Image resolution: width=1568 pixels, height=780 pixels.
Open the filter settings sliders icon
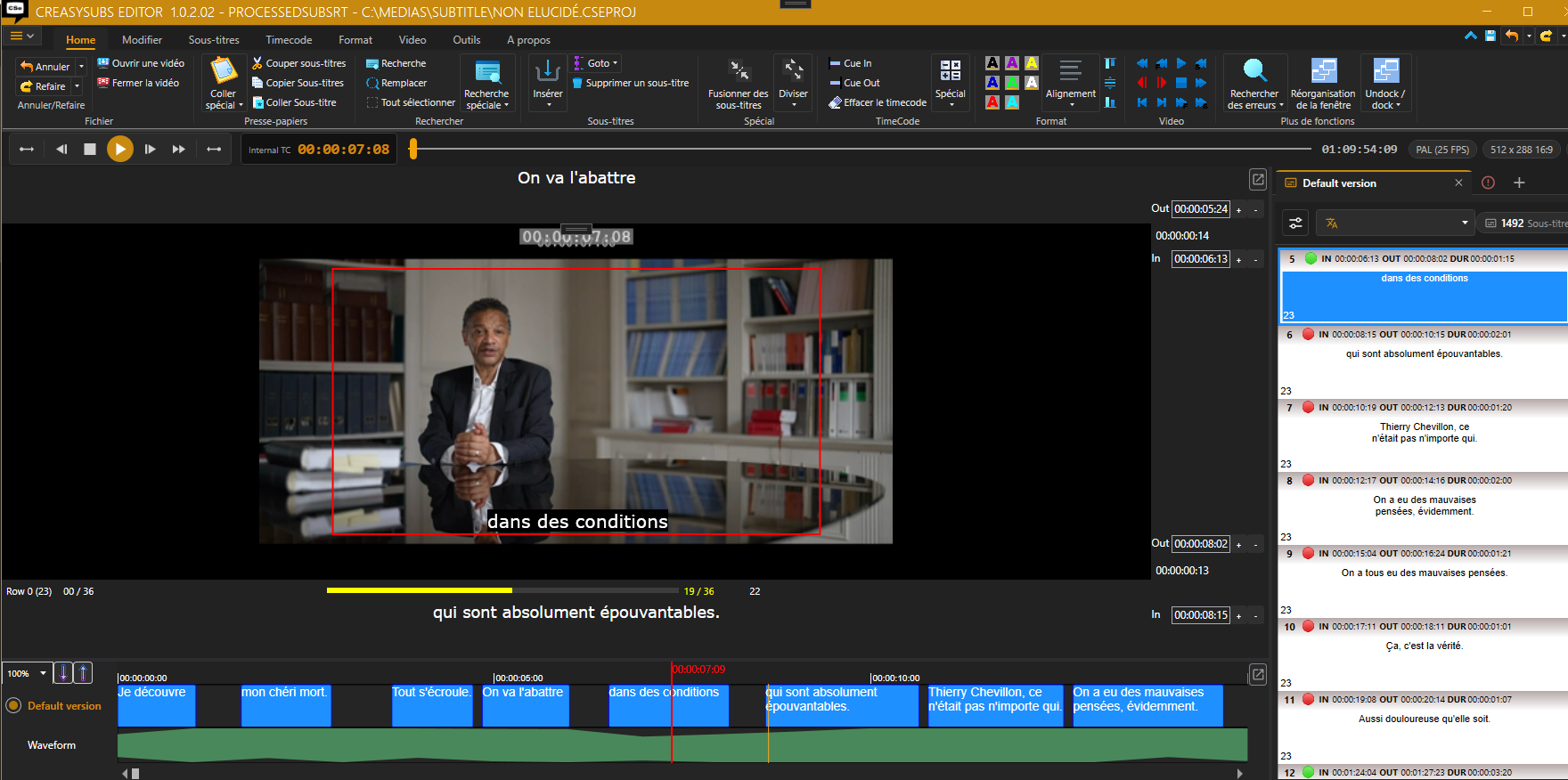pos(1295,223)
